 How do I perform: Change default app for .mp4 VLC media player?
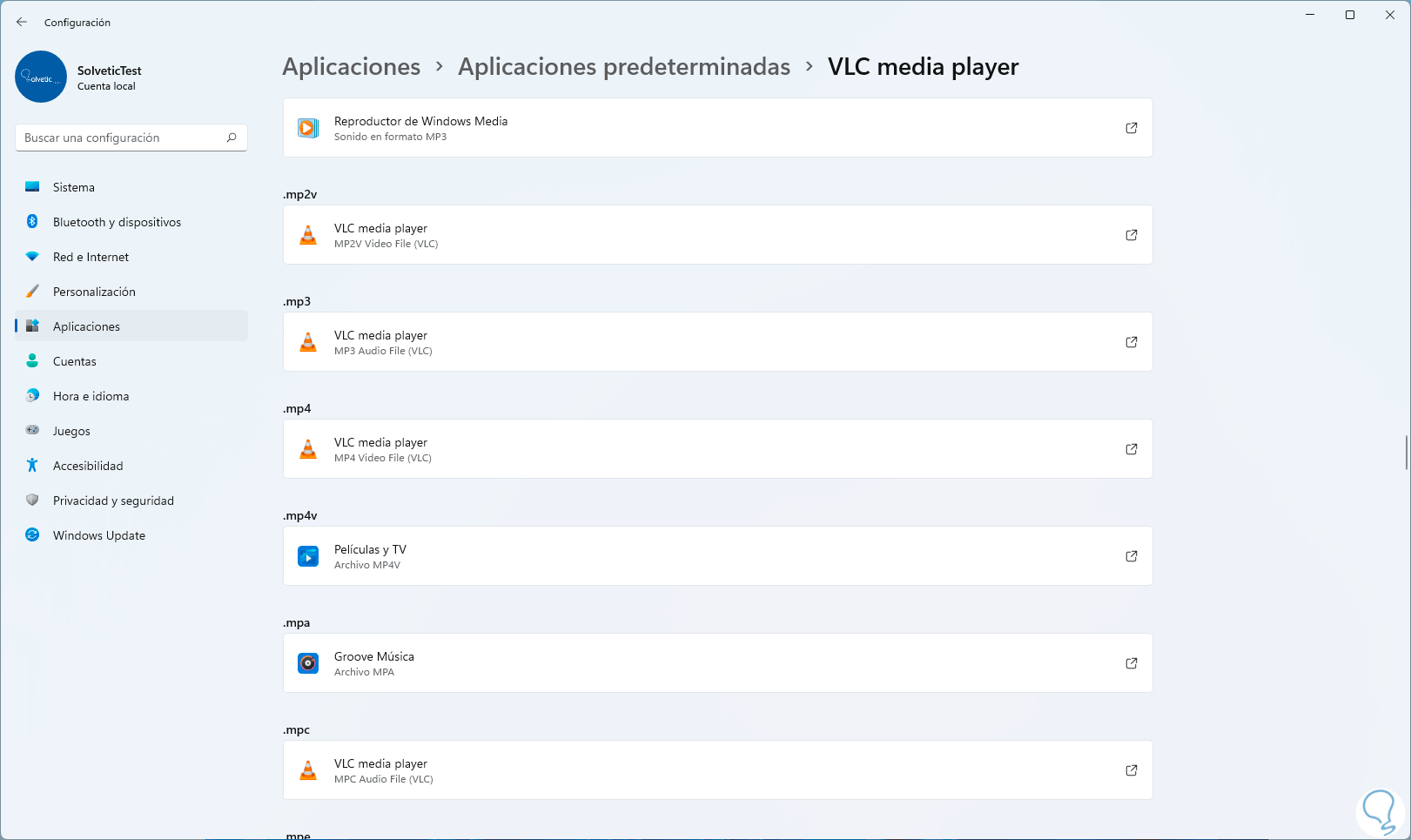click(x=717, y=449)
